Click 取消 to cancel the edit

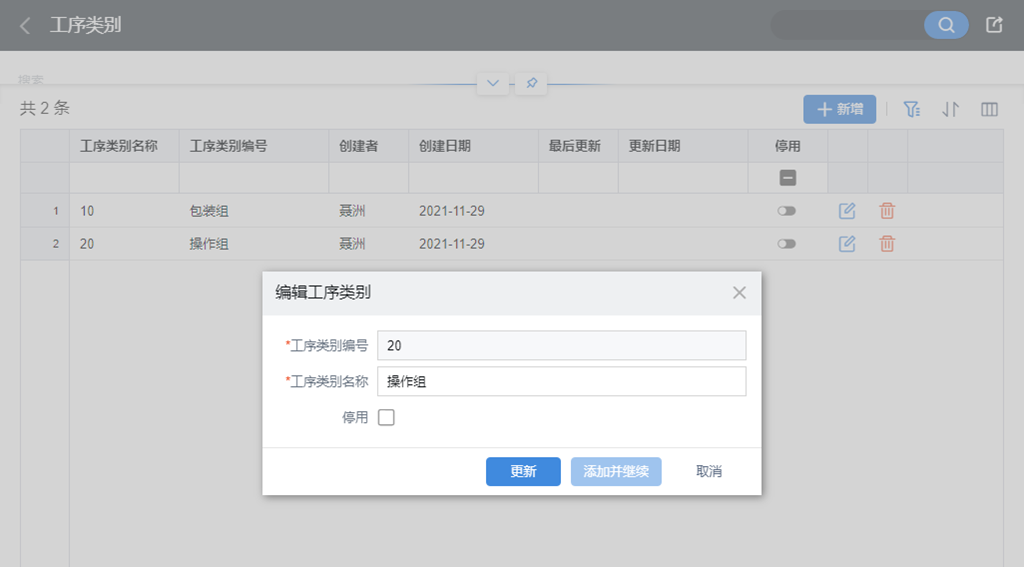point(709,471)
